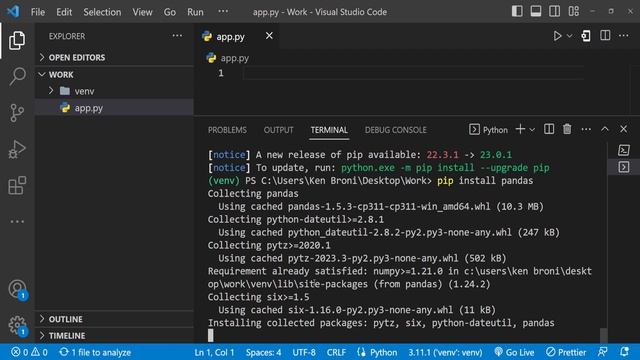Open Explorer views and more actions ellipsis
The width and height of the screenshot is (640, 360).
click(x=177, y=36)
